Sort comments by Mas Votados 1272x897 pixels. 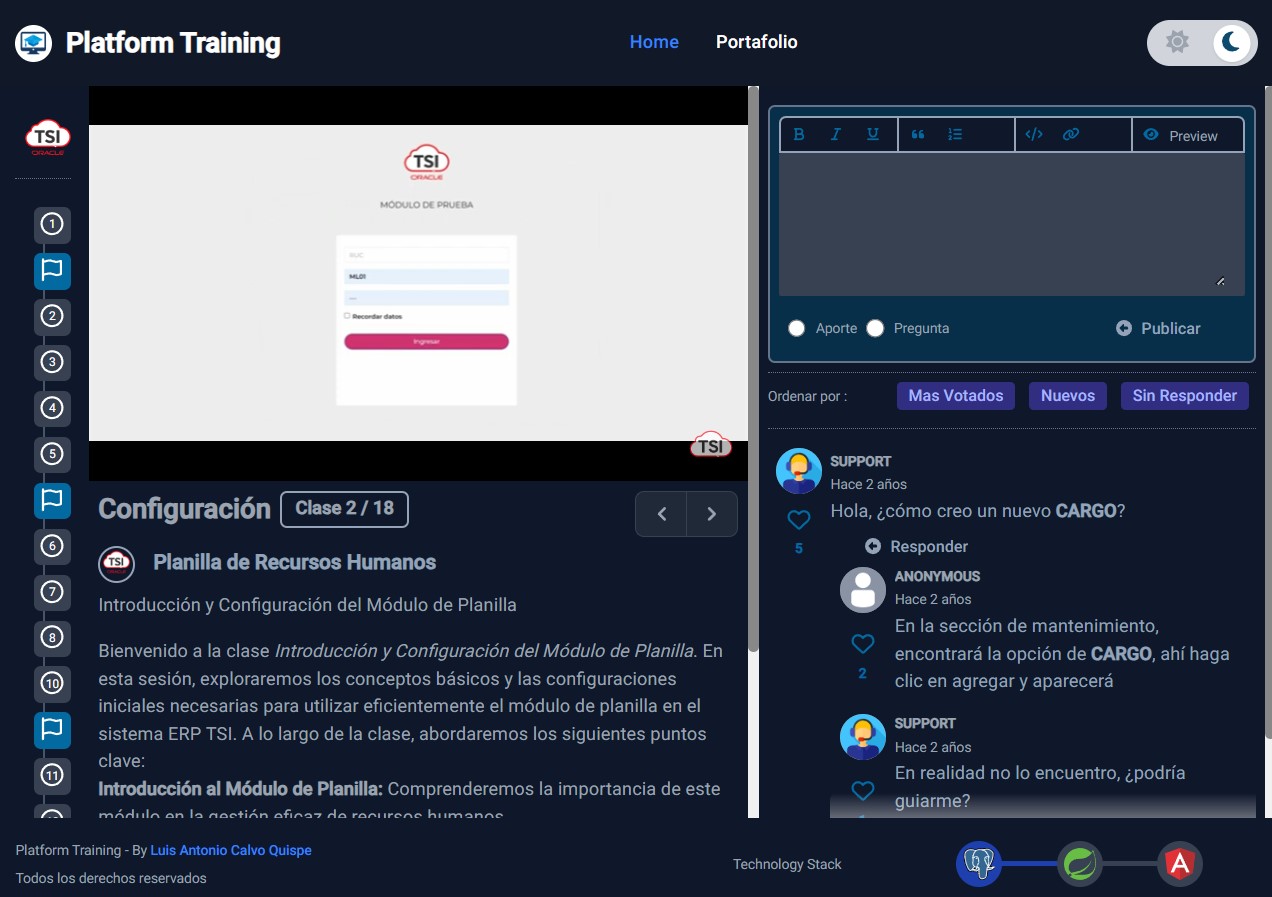click(x=955, y=396)
